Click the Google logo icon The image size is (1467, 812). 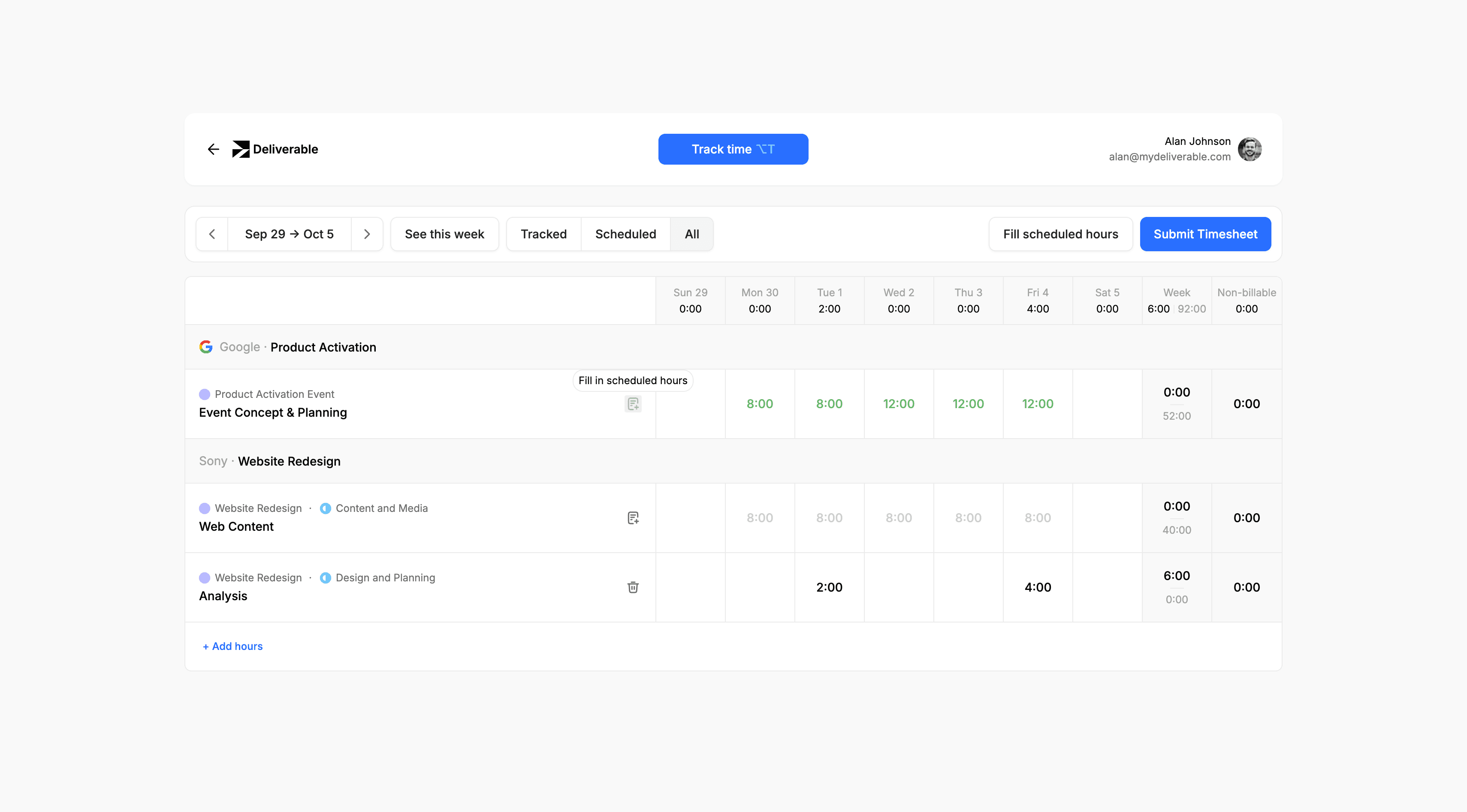[x=205, y=347]
